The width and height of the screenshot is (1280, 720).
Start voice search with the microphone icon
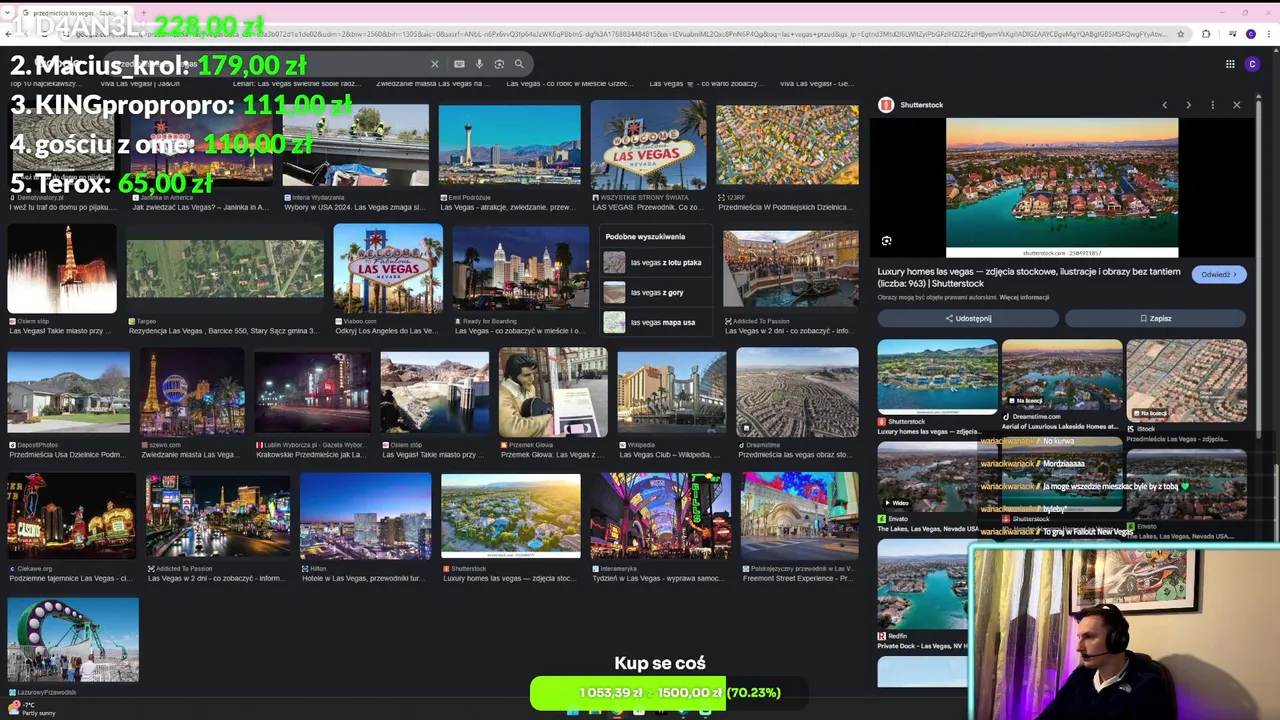click(479, 64)
